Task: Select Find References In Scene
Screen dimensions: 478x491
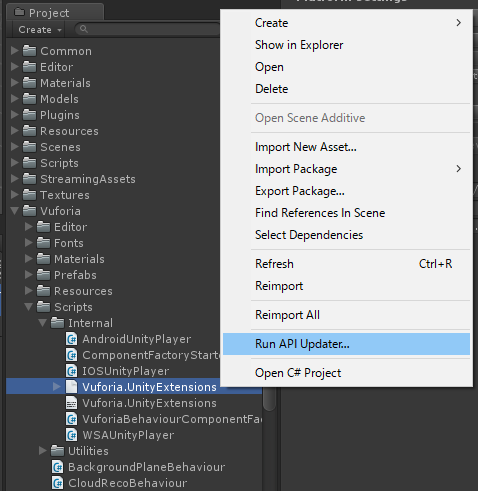Action: click(x=346, y=213)
